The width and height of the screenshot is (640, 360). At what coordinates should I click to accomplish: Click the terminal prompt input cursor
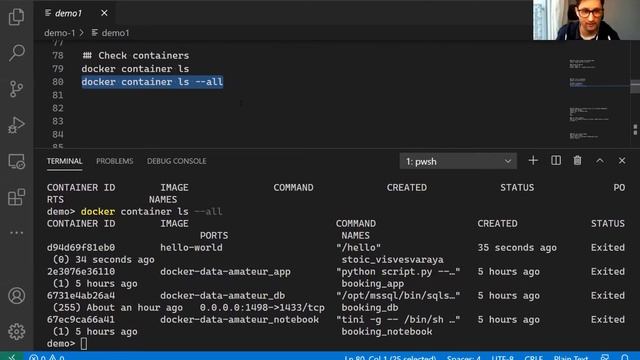84,344
